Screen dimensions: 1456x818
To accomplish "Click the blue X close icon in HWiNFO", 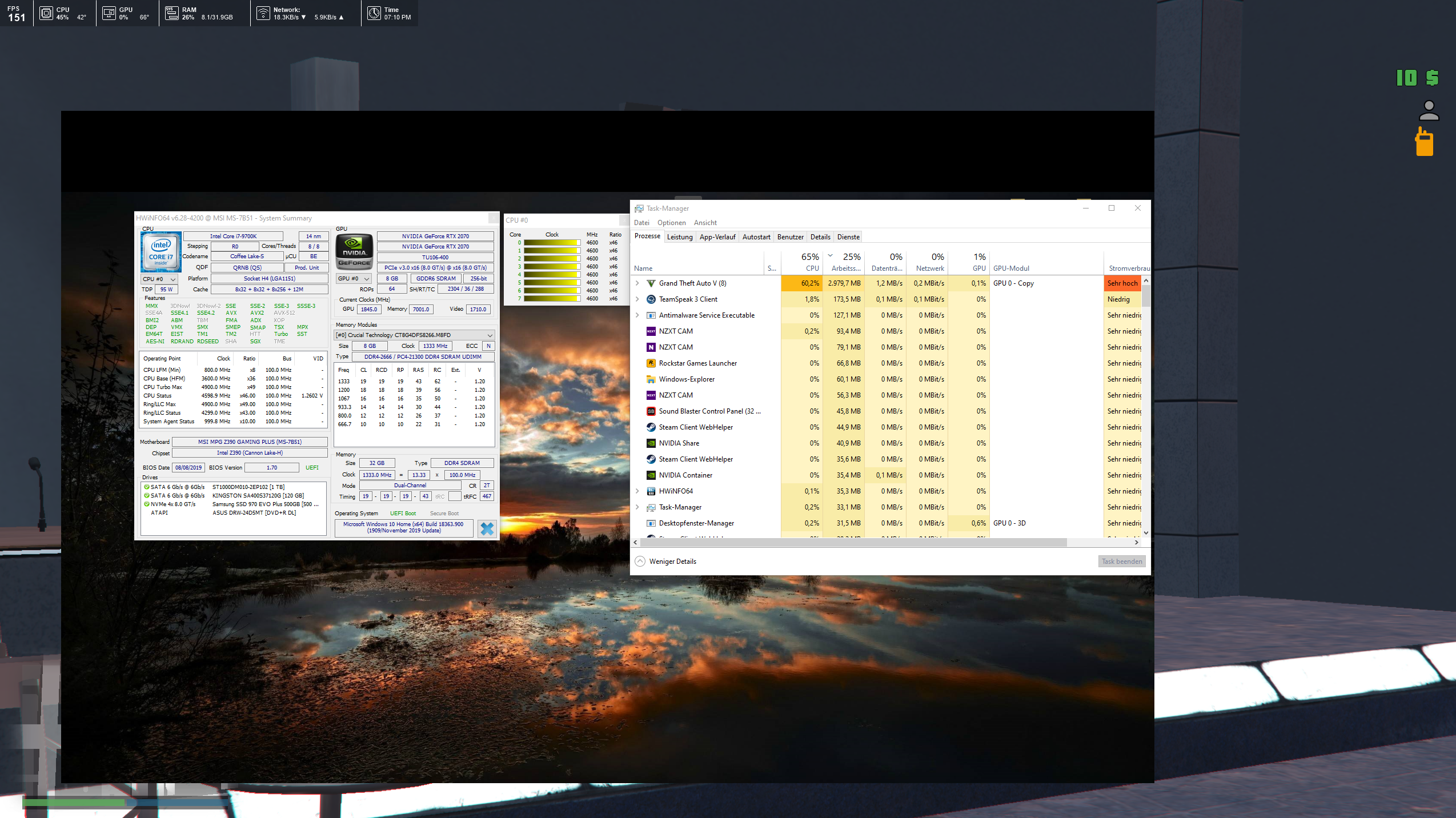I will [487, 528].
